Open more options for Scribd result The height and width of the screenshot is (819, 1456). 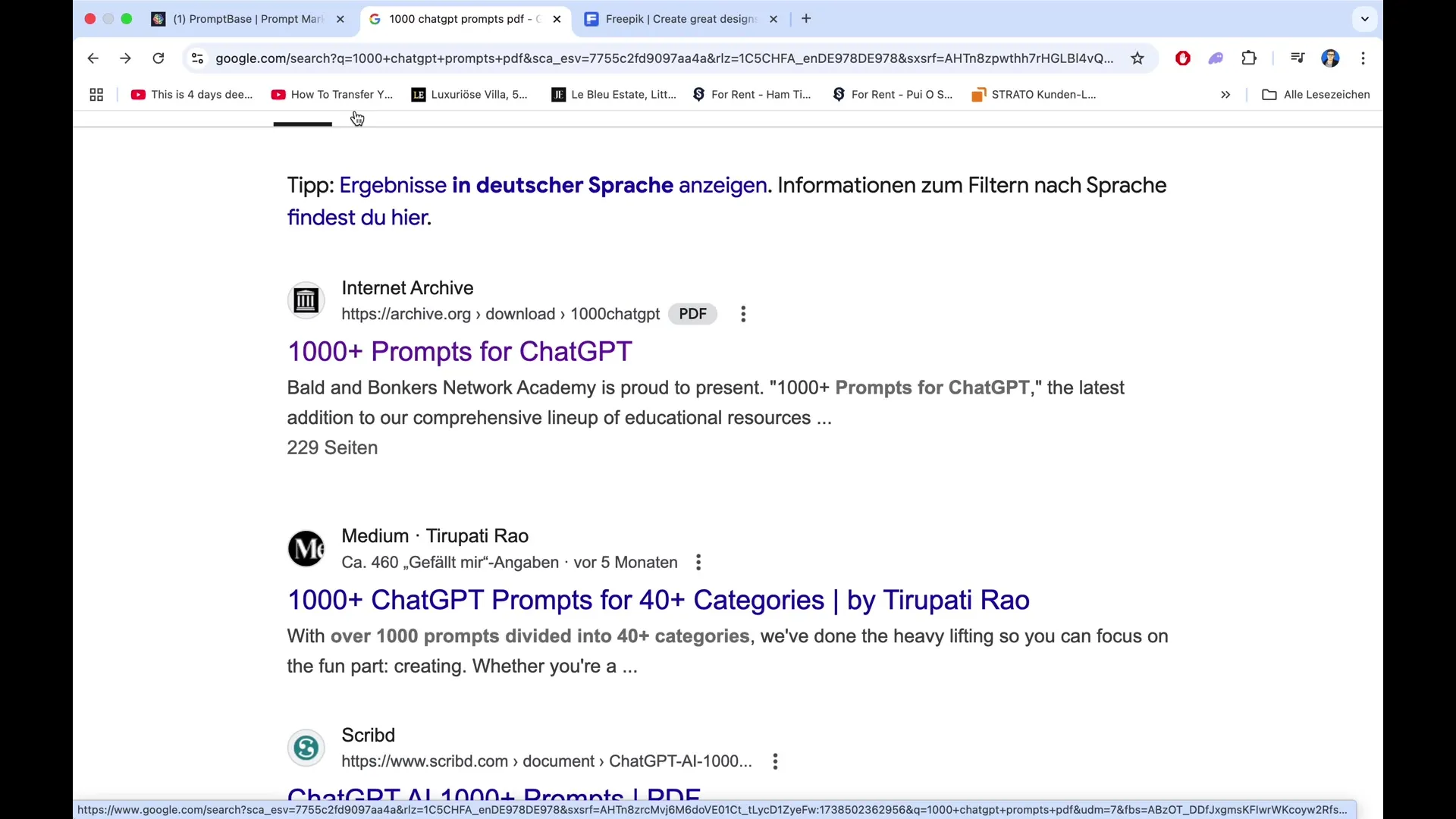[775, 761]
